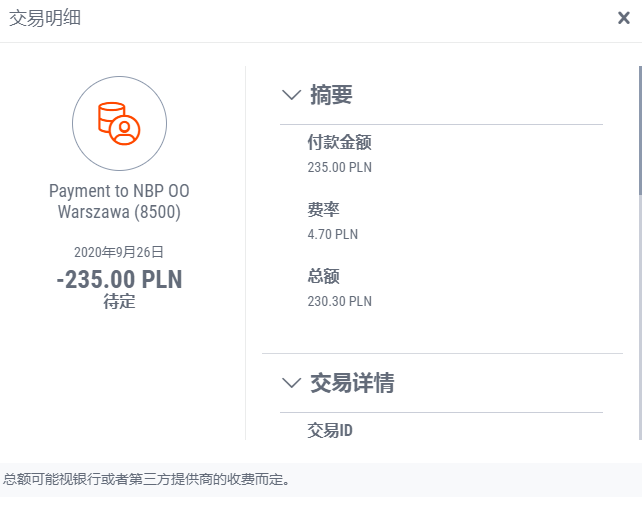Select the payee name Payment to NBP OO Warszawa
Screen dimensions: 642x505
119,201
